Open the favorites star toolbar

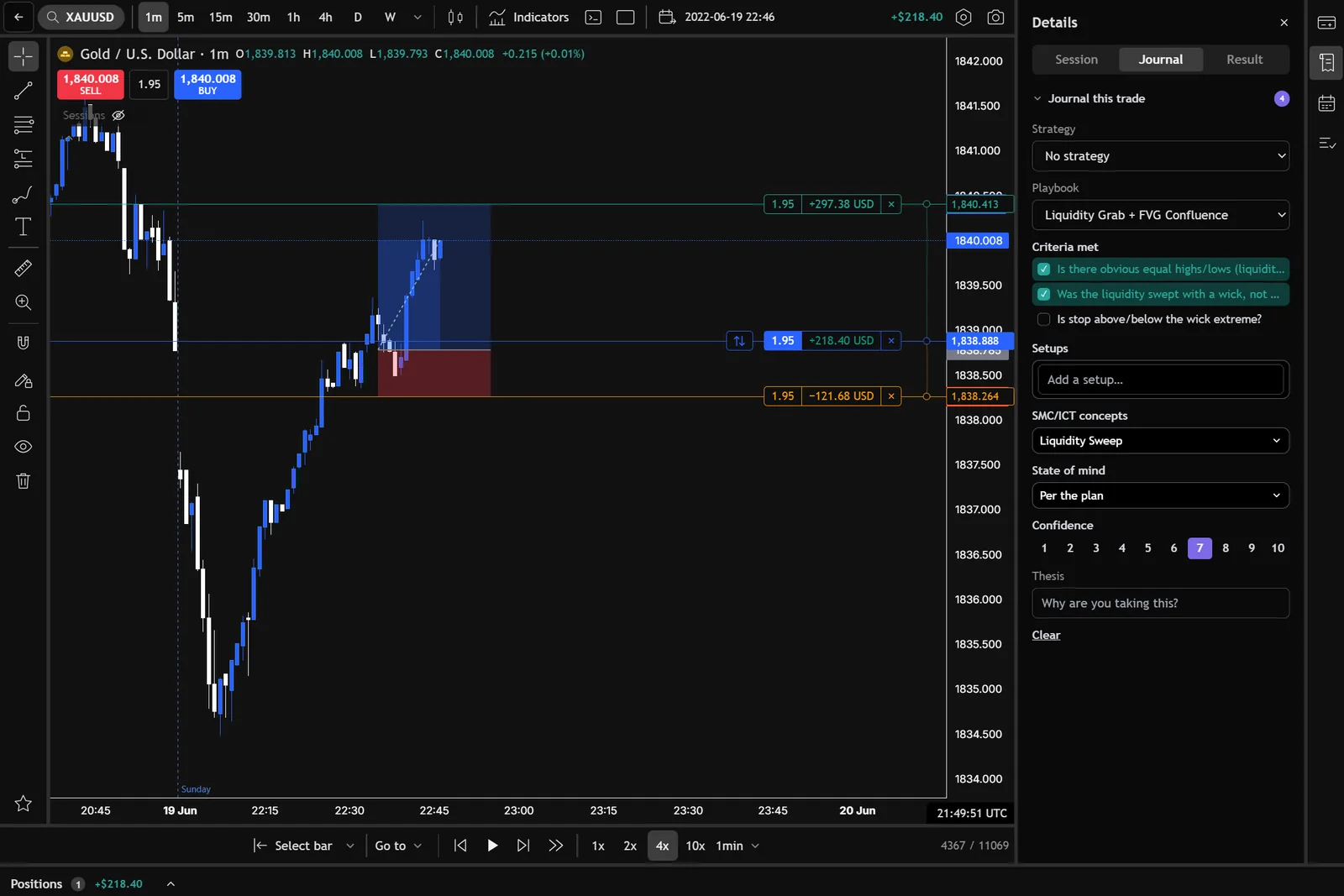[x=24, y=804]
